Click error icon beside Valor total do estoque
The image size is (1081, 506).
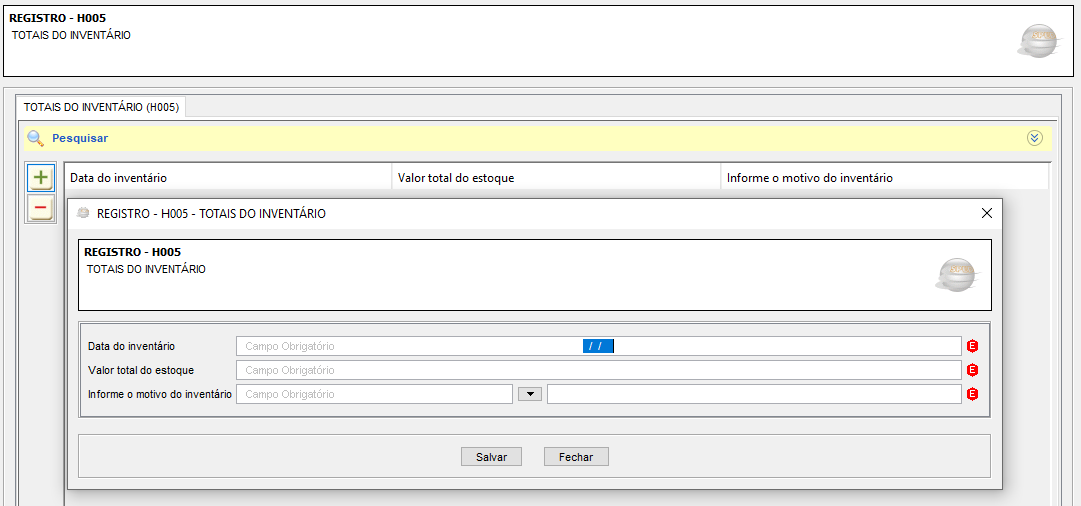(972, 370)
